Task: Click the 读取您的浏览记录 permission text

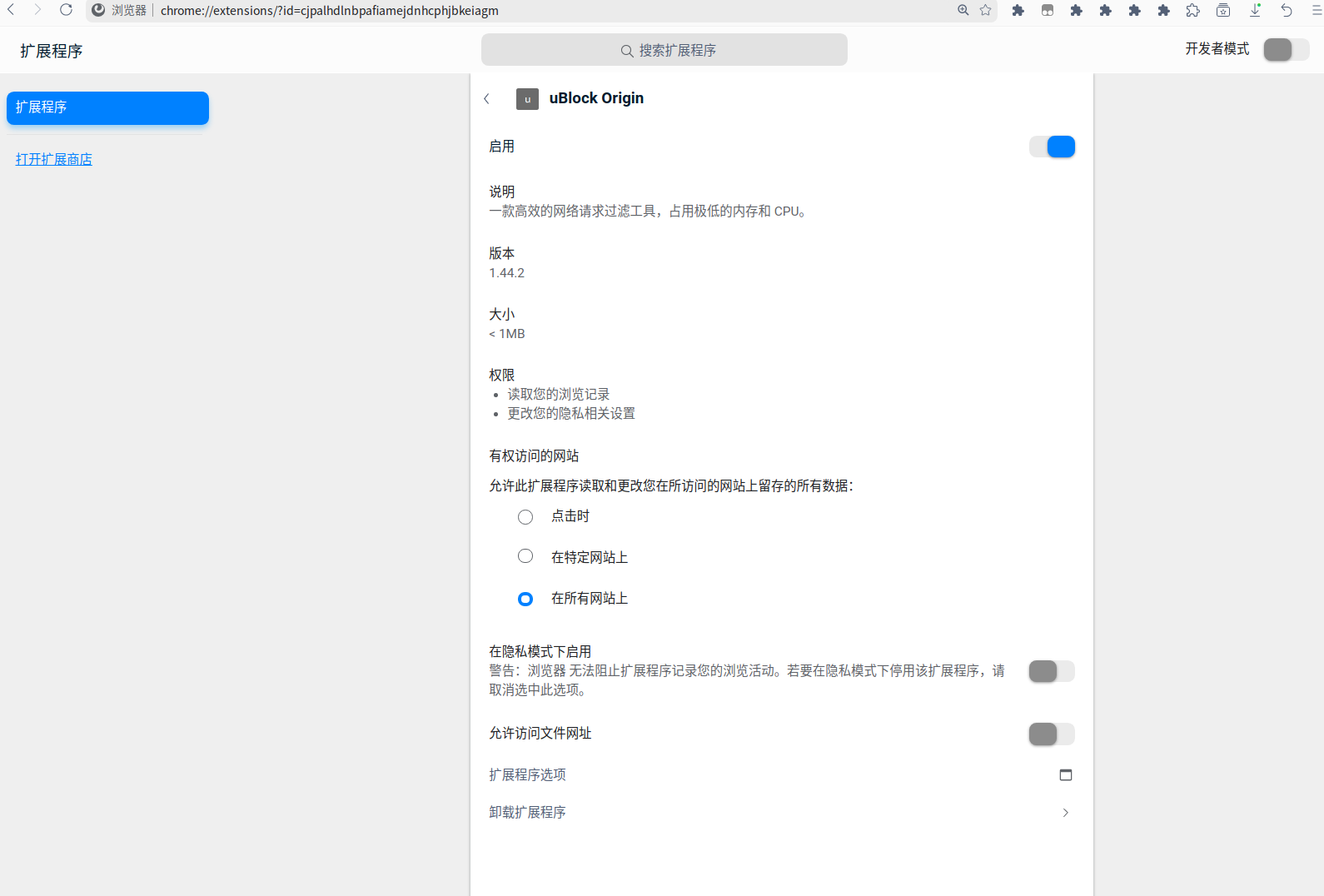Action: 559,395
